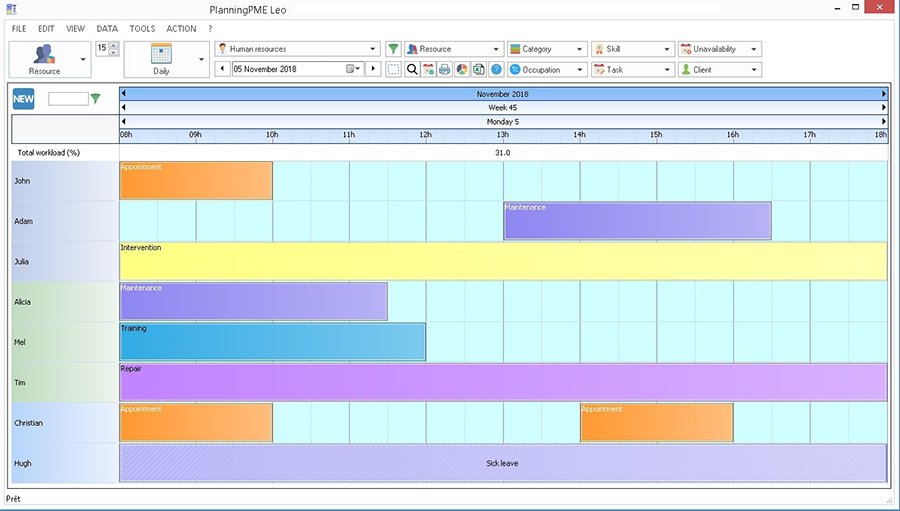Open the DATA menu

[x=107, y=29]
